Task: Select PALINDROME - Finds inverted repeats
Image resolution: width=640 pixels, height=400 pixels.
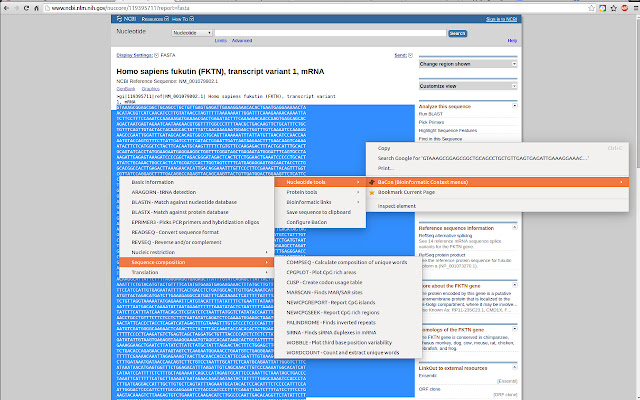Action: [x=348, y=322]
